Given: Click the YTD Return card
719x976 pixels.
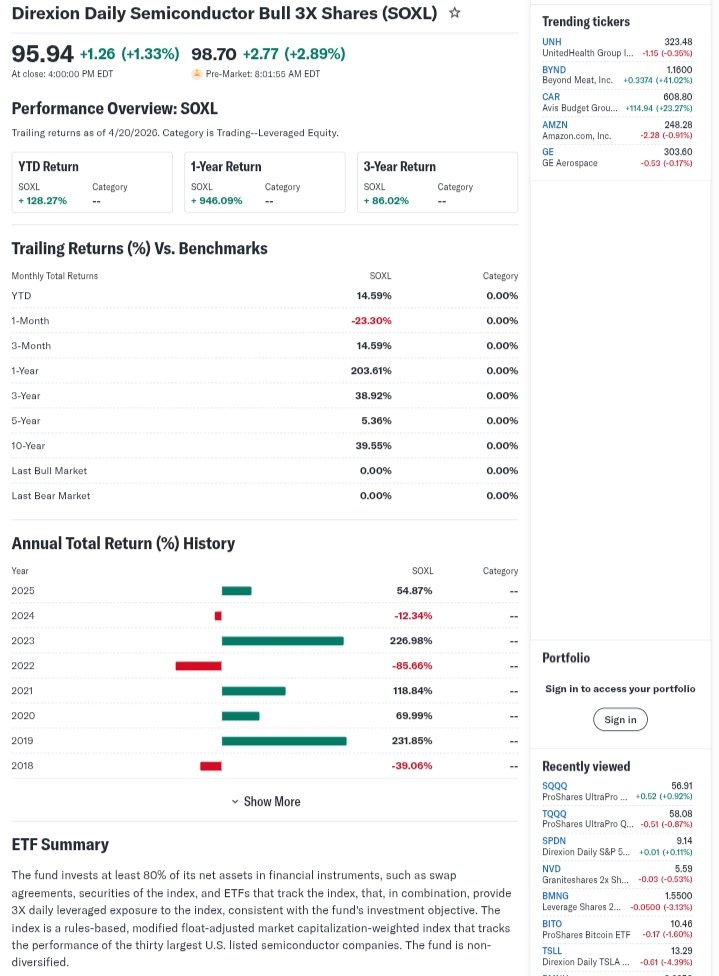Looking at the screenshot, I should [92, 182].
